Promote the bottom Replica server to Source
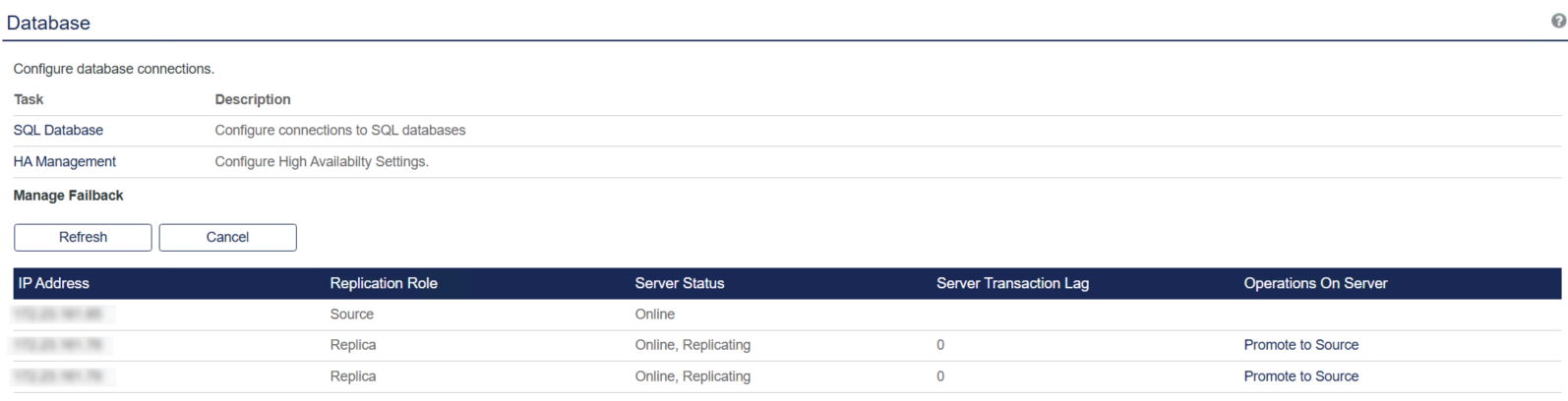 pyautogui.click(x=1300, y=376)
